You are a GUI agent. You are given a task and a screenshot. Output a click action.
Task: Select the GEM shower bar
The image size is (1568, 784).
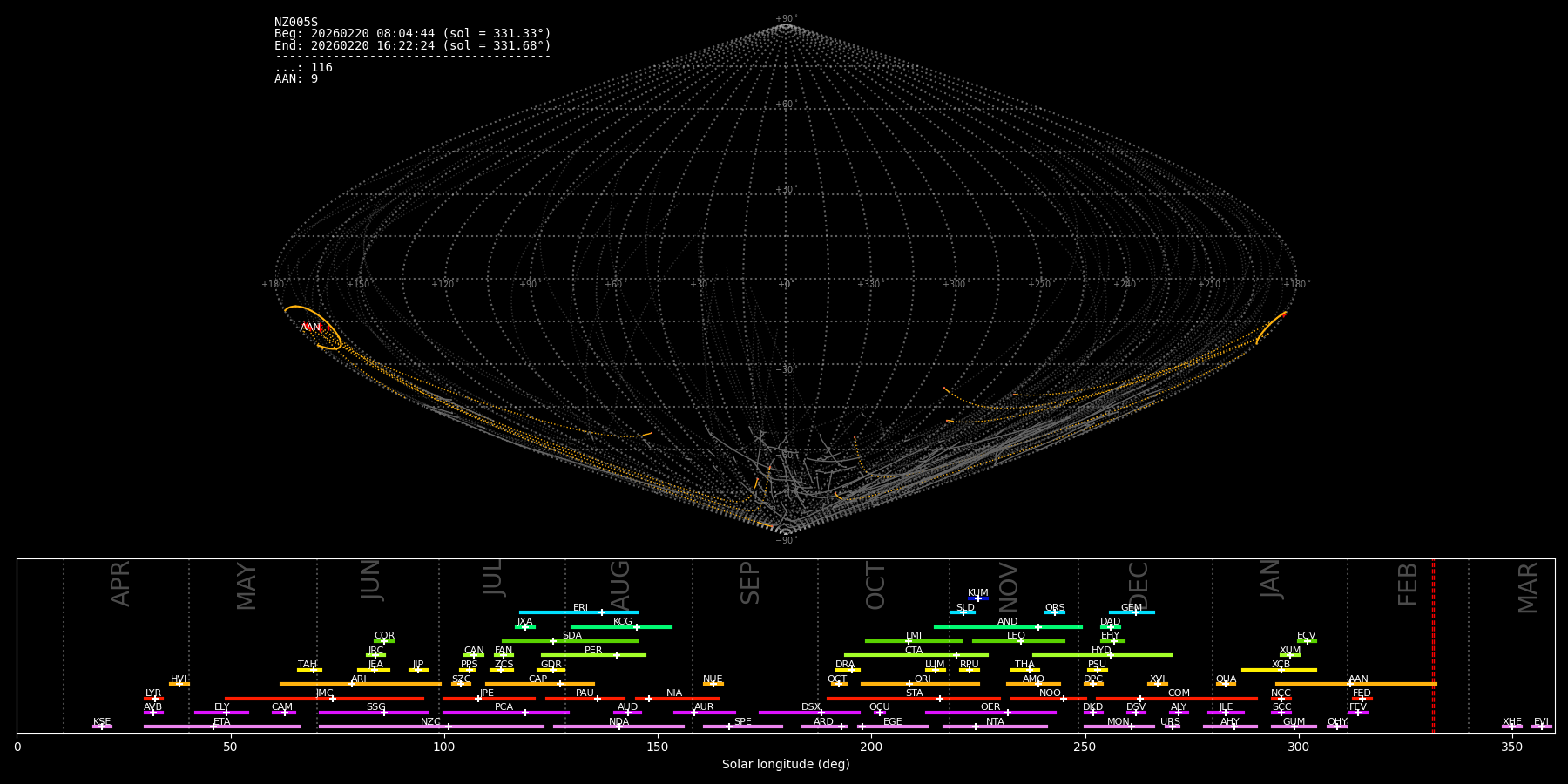pyautogui.click(x=1132, y=612)
